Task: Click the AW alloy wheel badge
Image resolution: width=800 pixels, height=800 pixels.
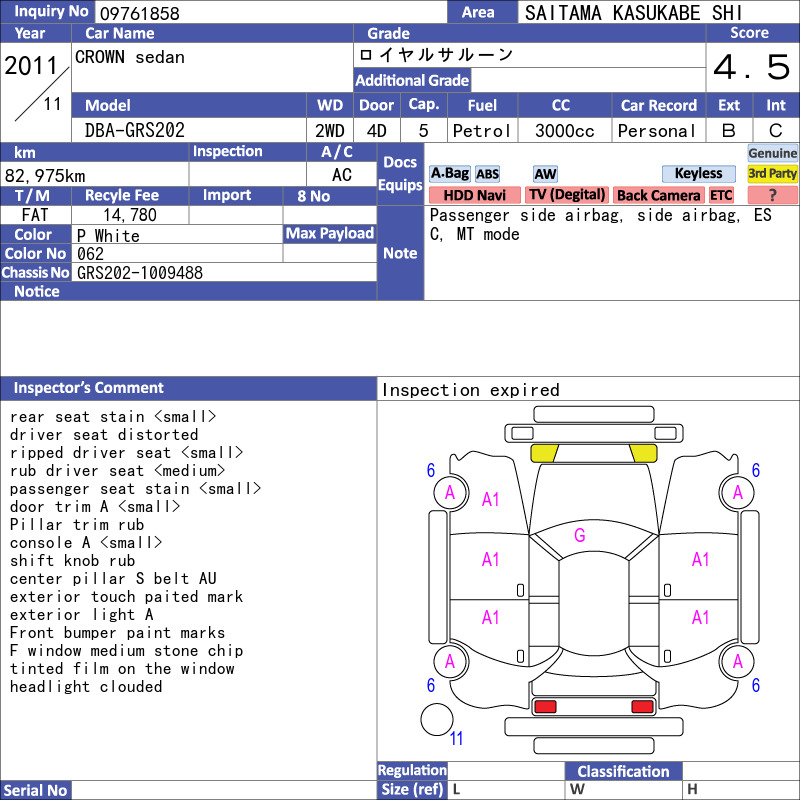Action: tap(545, 174)
